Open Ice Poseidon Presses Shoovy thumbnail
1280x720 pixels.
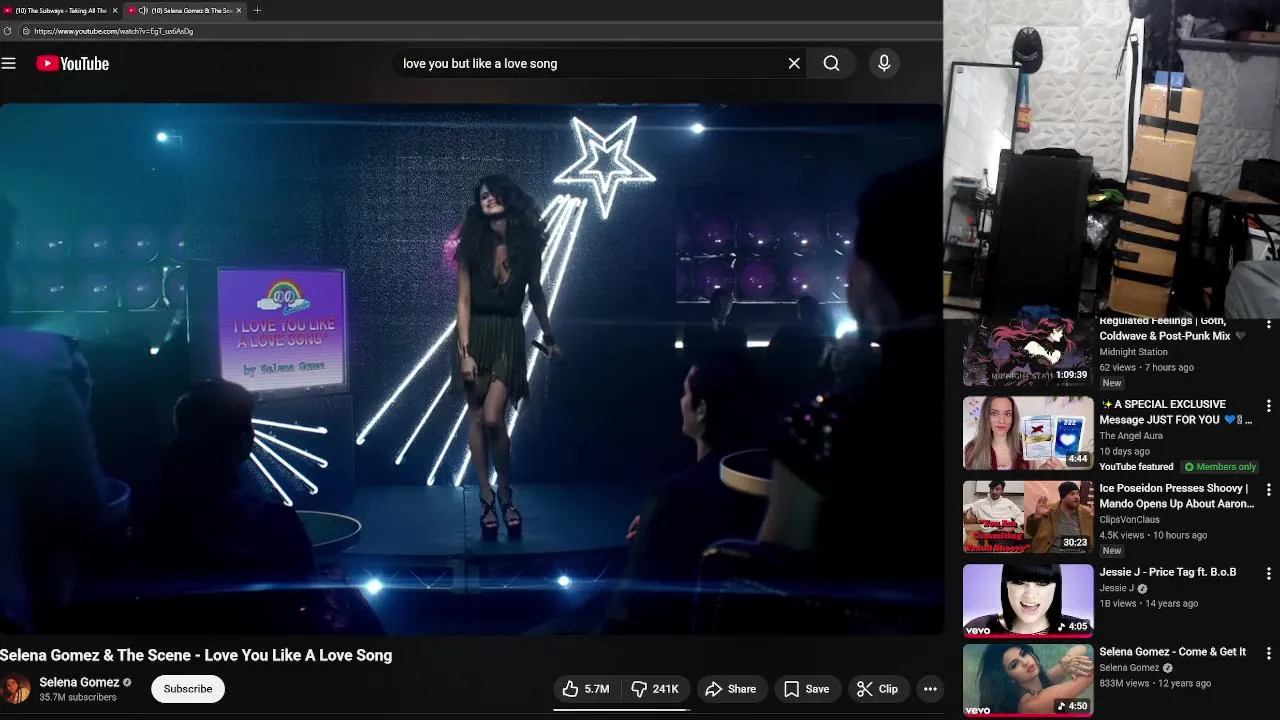point(1028,517)
